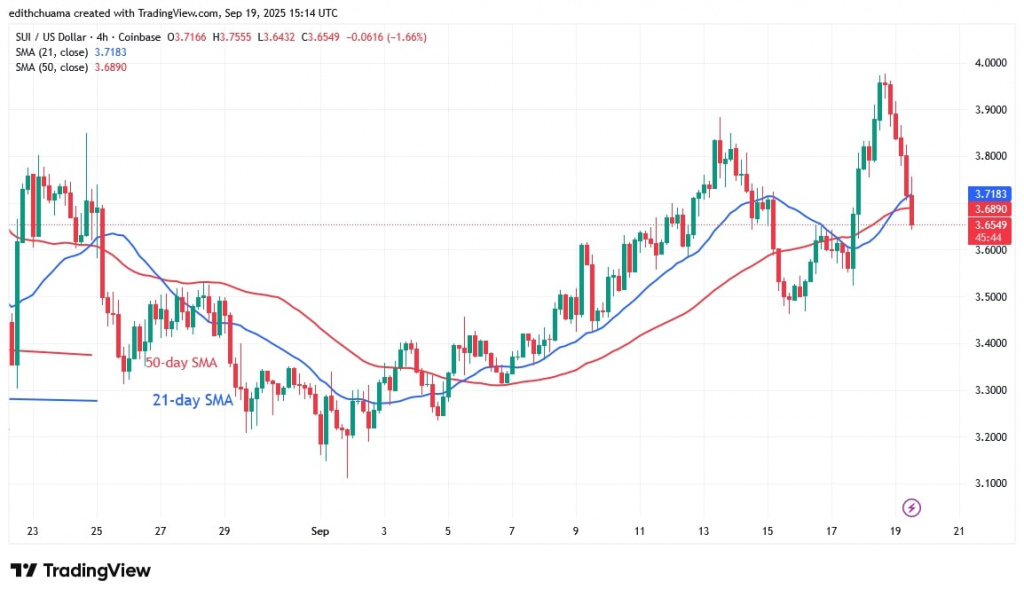Viewport: 1024px width, 597px height.
Task: Click the 19 date label on time axis
Action: 895,531
